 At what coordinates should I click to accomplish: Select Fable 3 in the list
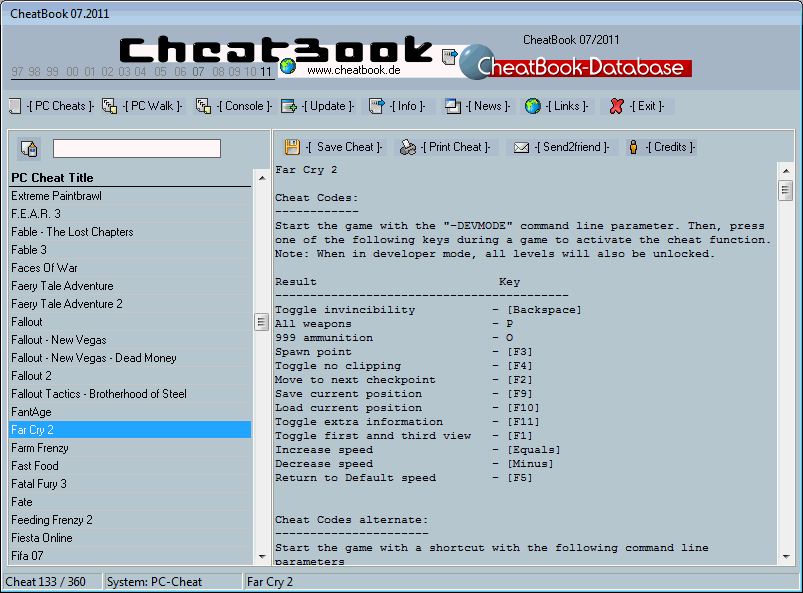pyautogui.click(x=131, y=250)
